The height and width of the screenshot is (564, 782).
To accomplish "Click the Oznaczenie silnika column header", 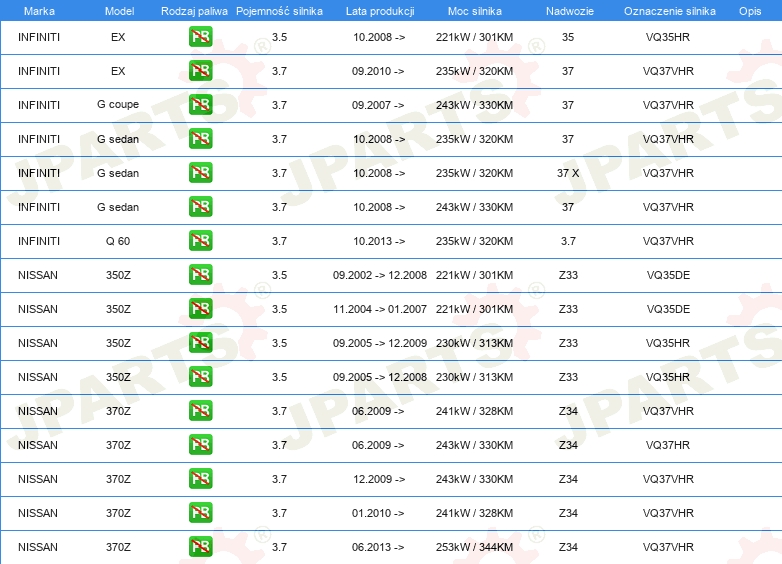I will click(x=669, y=11).
